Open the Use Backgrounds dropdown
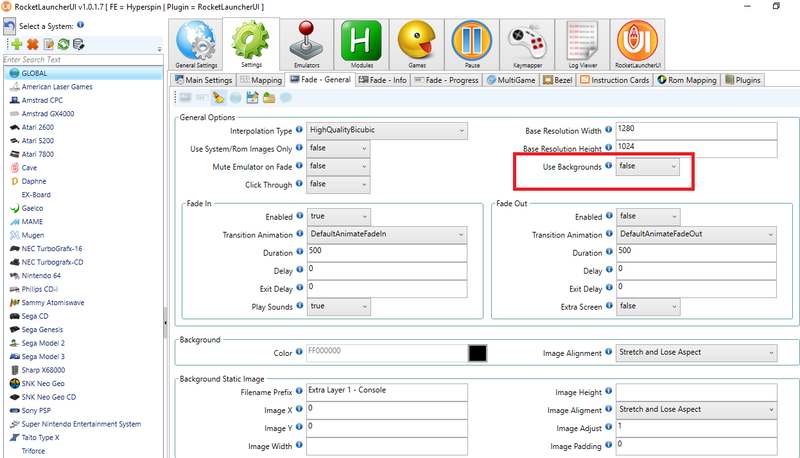 point(648,167)
